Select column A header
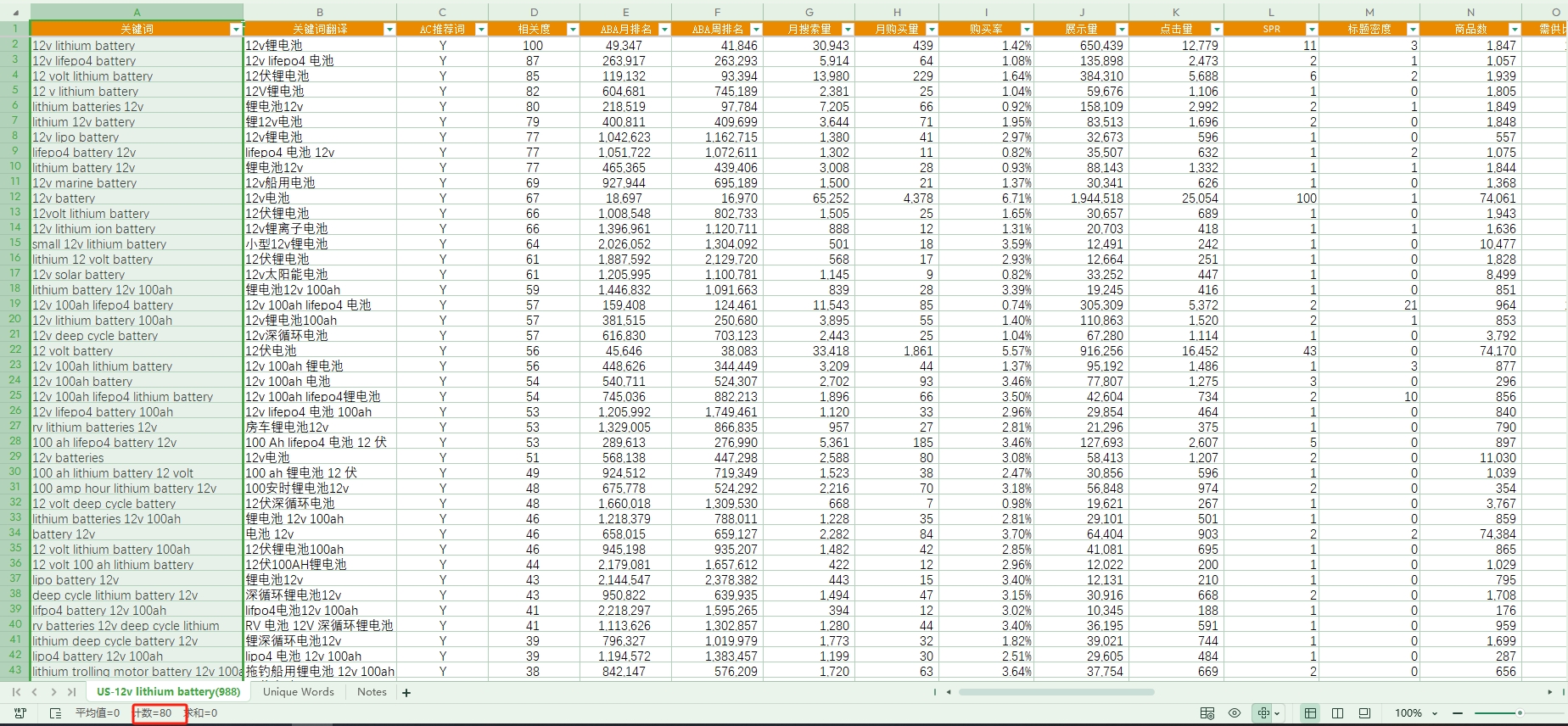 coord(137,12)
